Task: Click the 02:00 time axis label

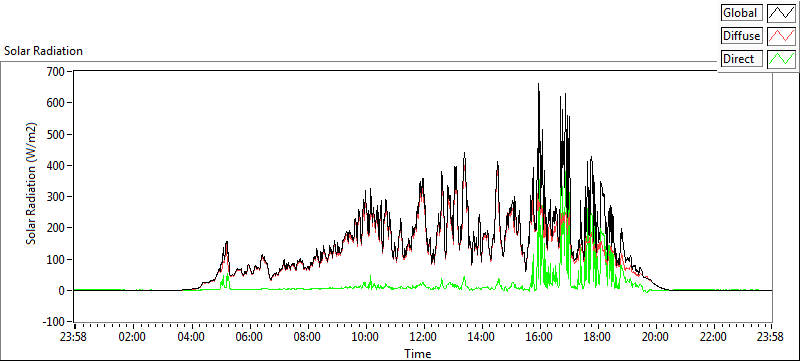Action: click(x=133, y=337)
